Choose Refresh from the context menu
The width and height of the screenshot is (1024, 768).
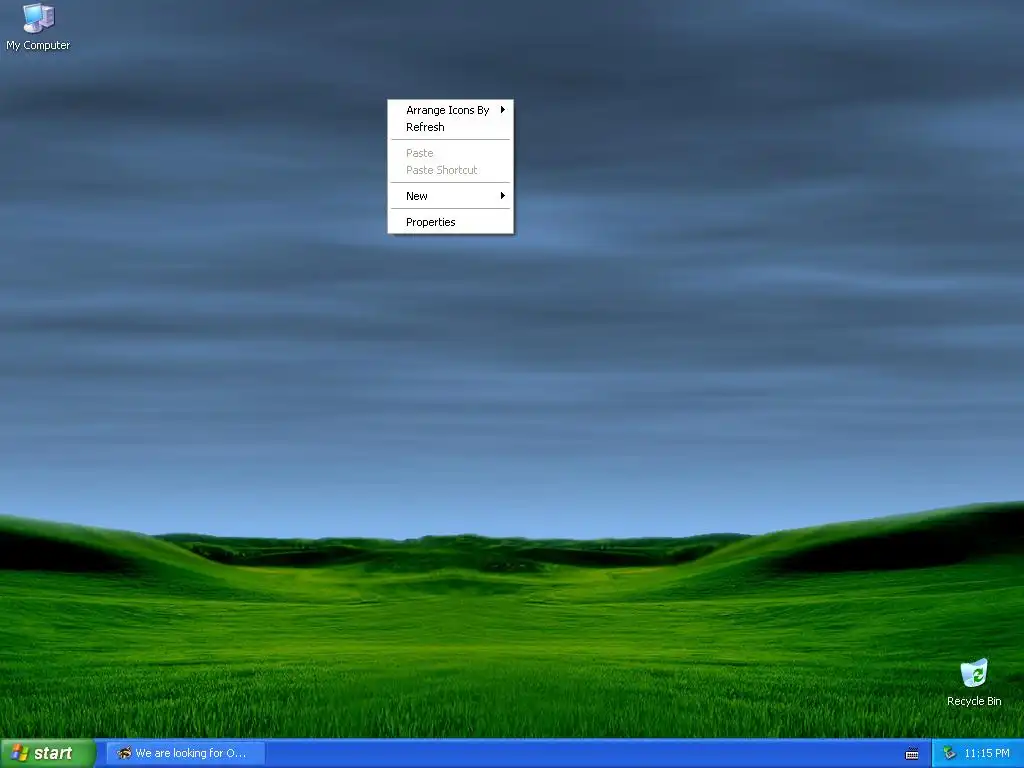[x=450, y=127]
